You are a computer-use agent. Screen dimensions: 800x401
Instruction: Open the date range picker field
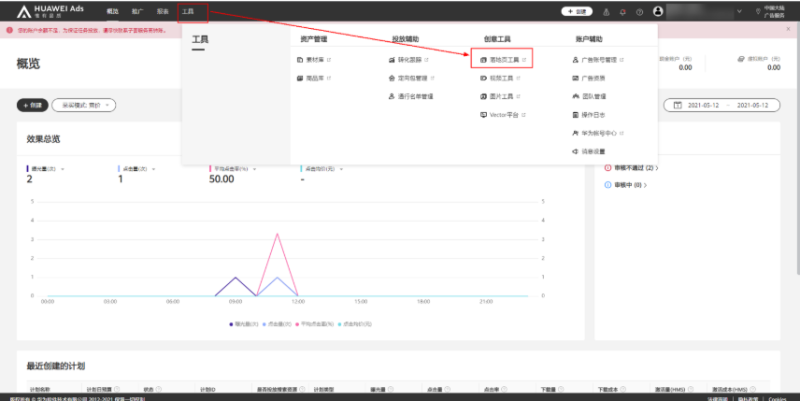point(721,105)
